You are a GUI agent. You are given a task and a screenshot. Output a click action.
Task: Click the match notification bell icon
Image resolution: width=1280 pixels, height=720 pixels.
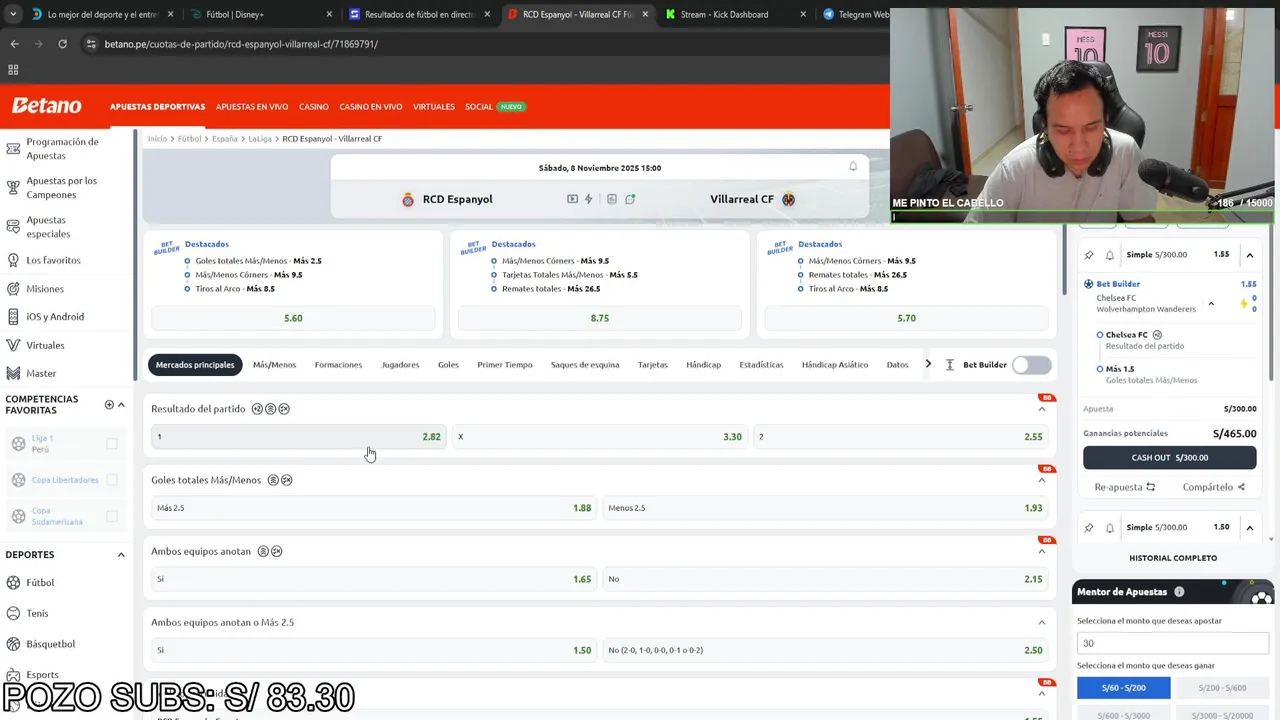pyautogui.click(x=853, y=167)
